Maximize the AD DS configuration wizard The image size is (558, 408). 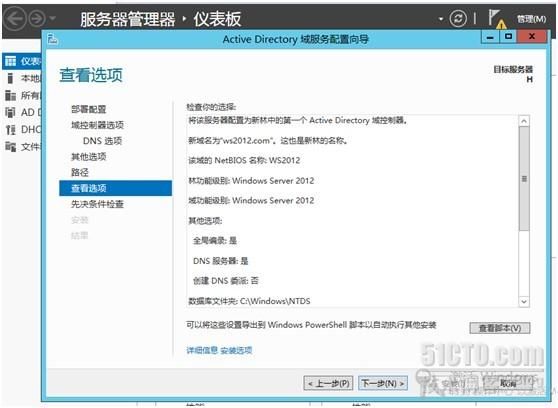[508, 37]
